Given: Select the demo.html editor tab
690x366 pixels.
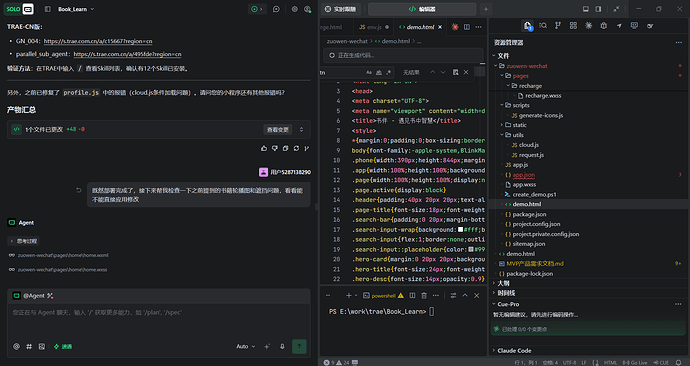Looking at the screenshot, I should [420, 27].
